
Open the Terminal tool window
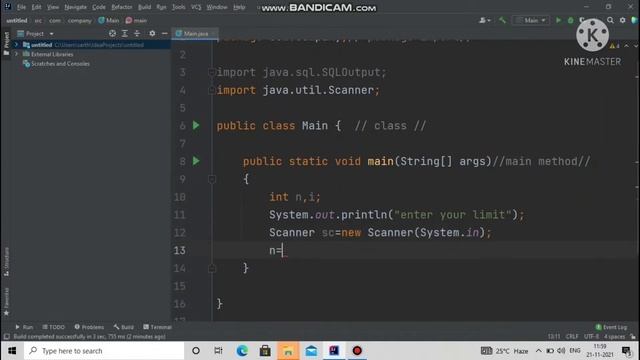[x=158, y=327]
